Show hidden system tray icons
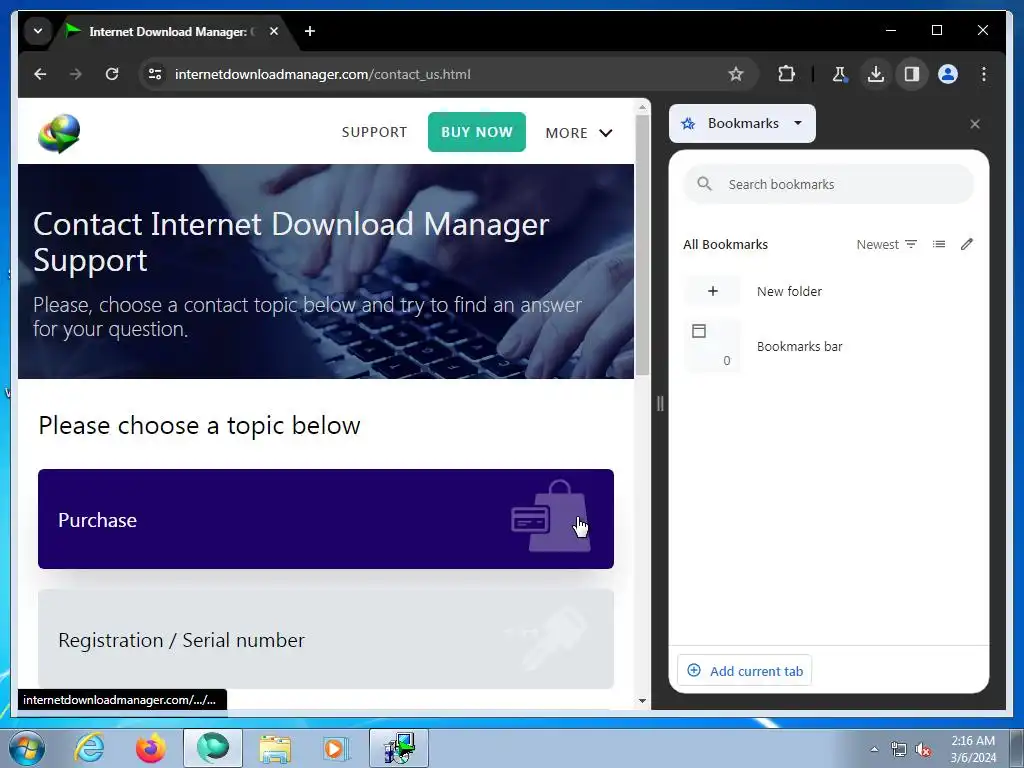Viewport: 1024px width, 768px height. tap(874, 749)
